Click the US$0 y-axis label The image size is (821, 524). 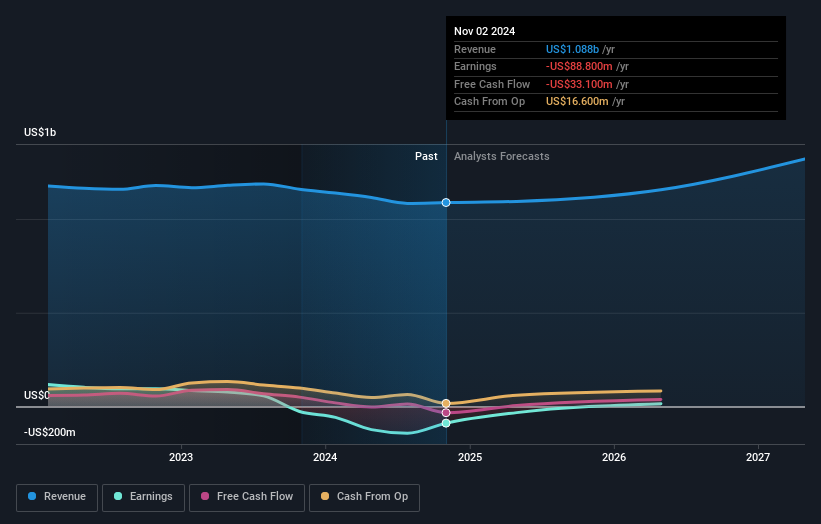[x=36, y=395]
